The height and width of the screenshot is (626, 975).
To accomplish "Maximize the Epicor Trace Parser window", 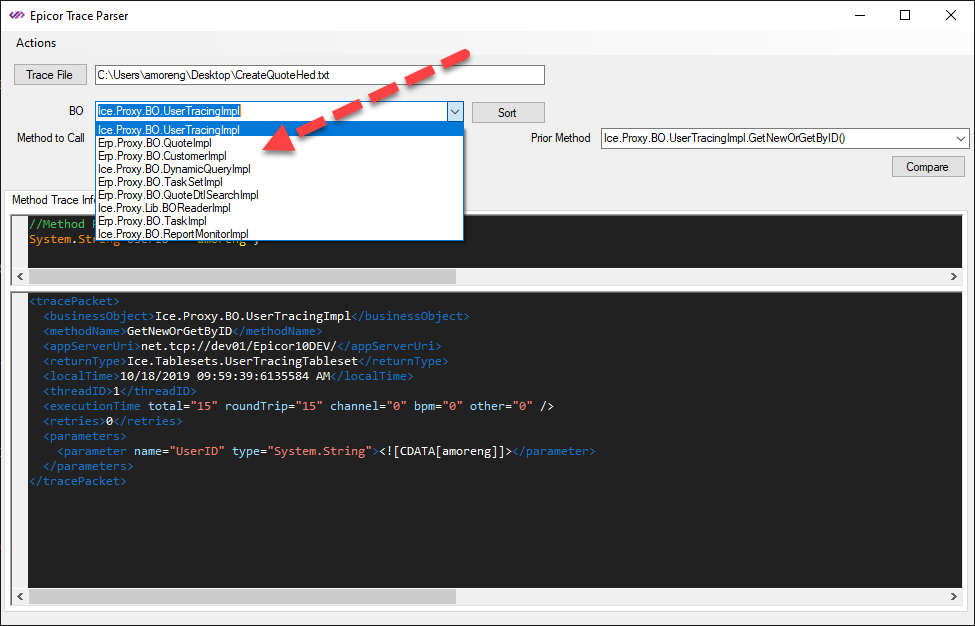I will (x=905, y=16).
